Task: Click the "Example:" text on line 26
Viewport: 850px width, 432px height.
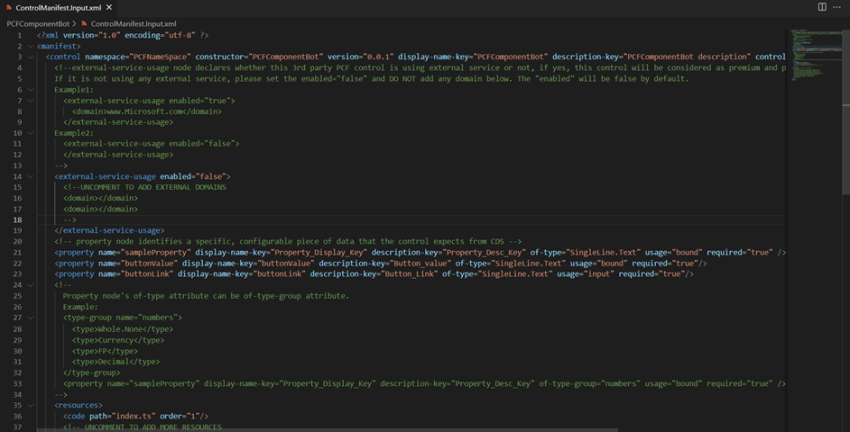Action: 80,307
